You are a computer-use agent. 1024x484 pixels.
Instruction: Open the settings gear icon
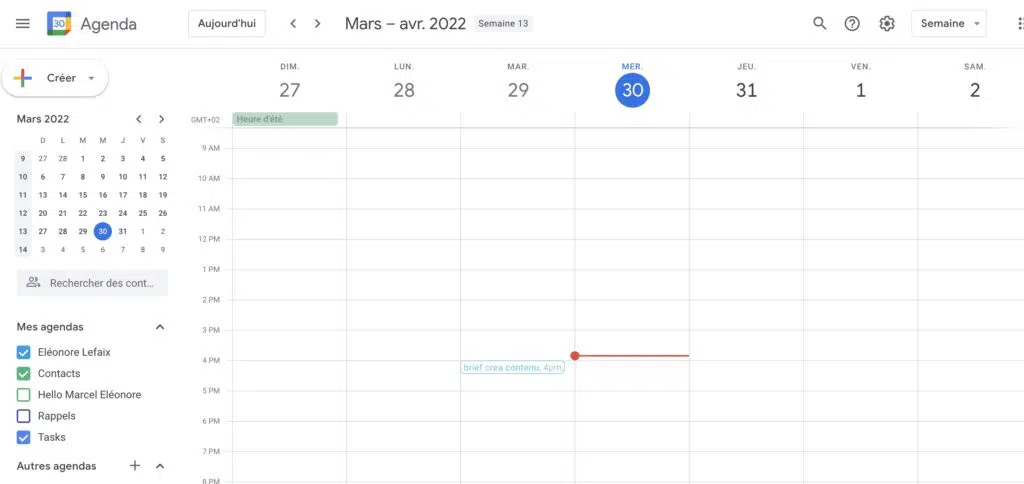pos(887,24)
